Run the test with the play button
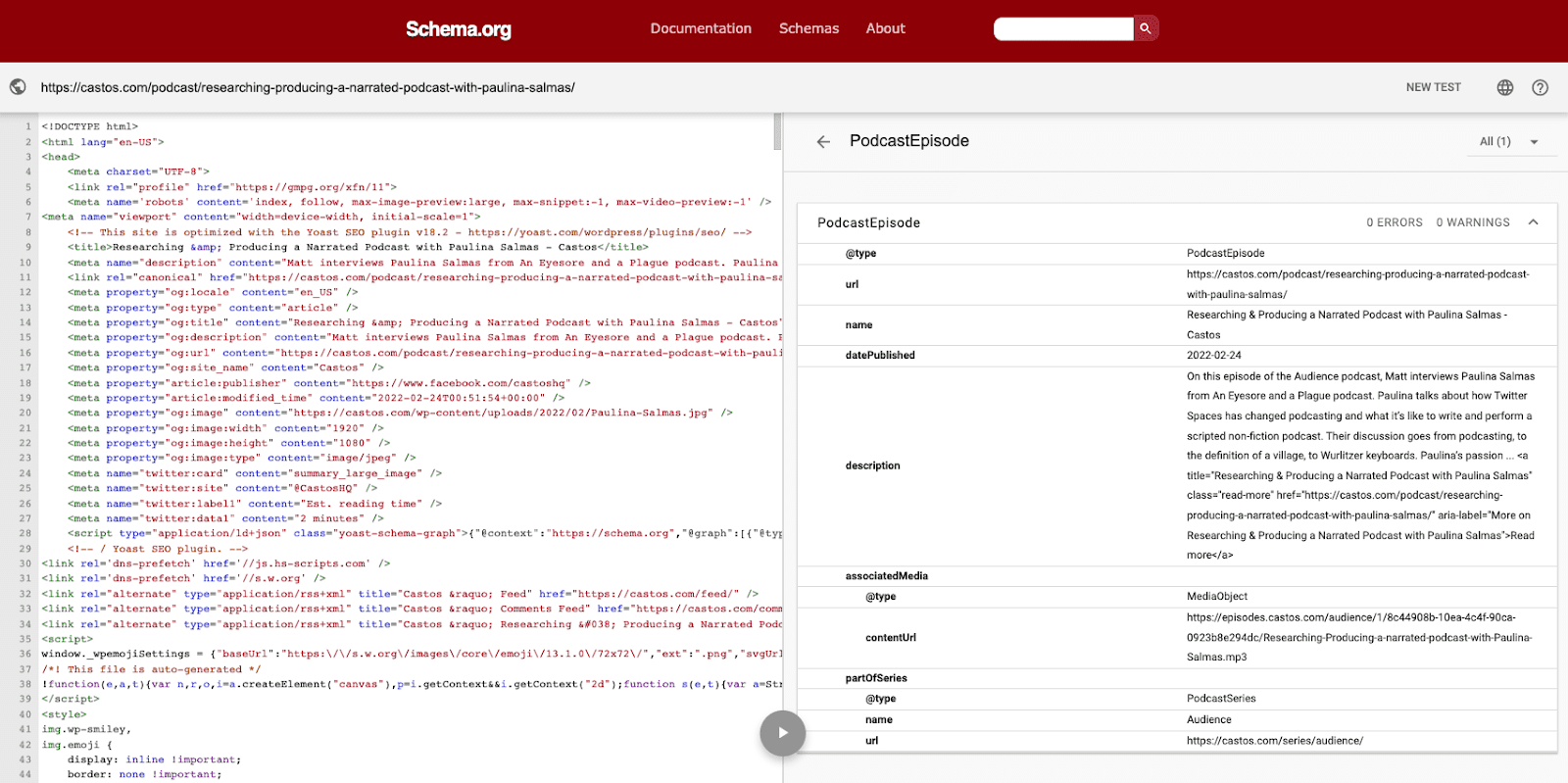The width and height of the screenshot is (1568, 783). [783, 732]
